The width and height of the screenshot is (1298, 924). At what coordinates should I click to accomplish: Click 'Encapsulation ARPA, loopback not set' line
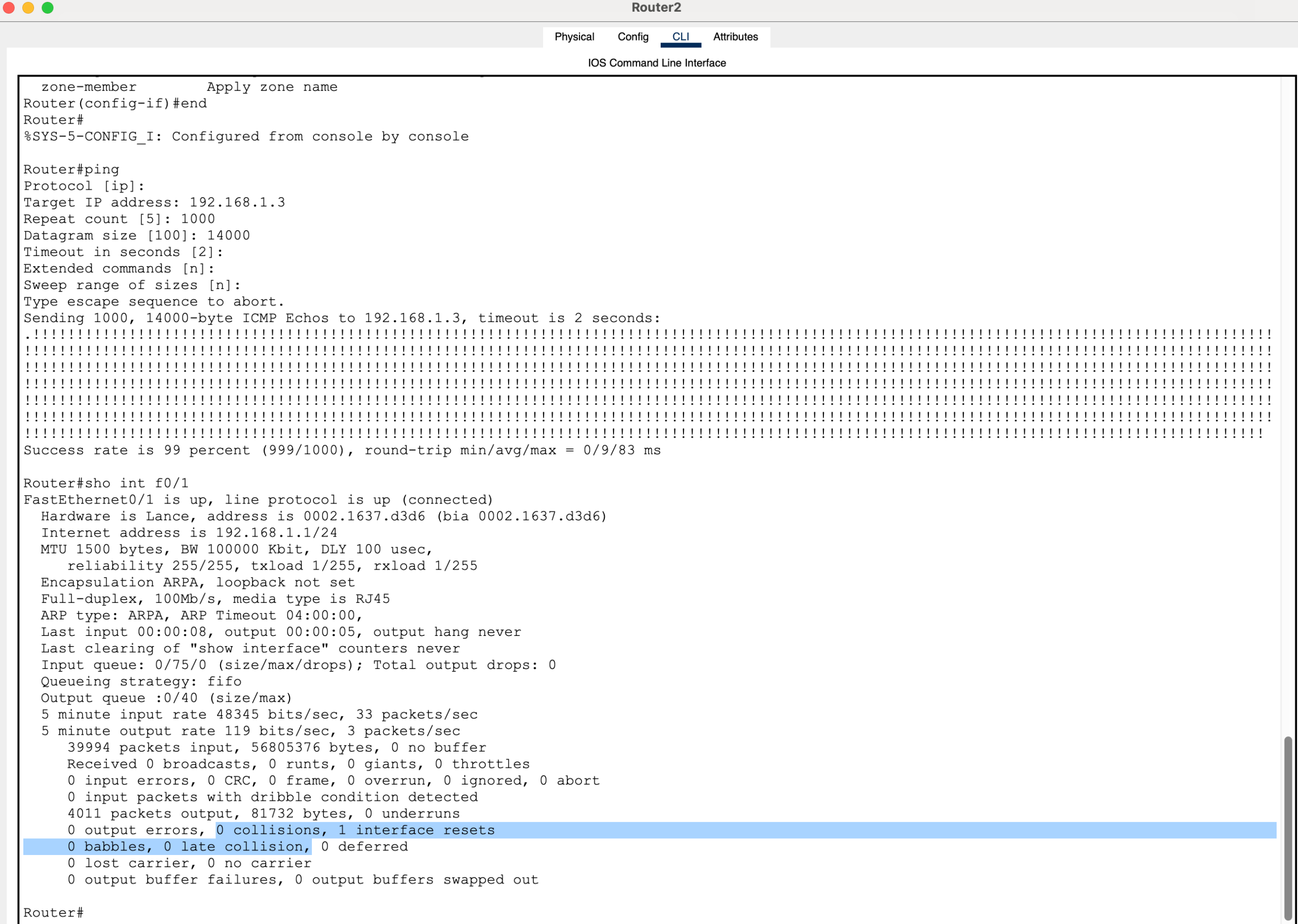coord(198,582)
